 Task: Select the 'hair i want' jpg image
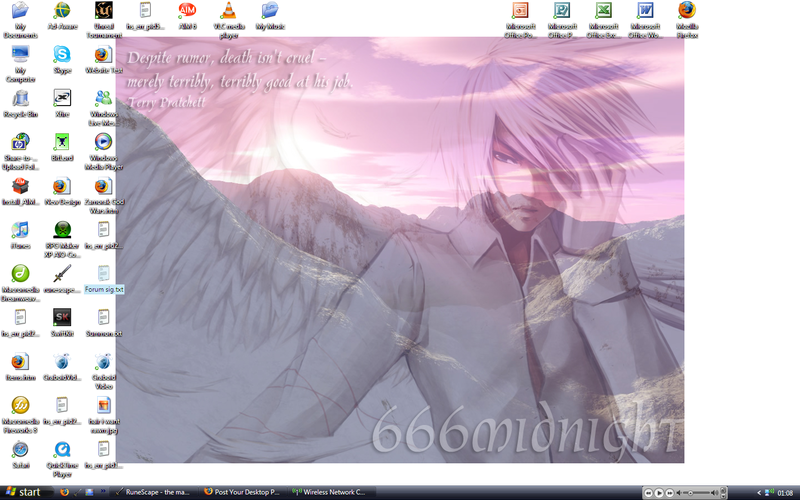pyautogui.click(x=104, y=415)
